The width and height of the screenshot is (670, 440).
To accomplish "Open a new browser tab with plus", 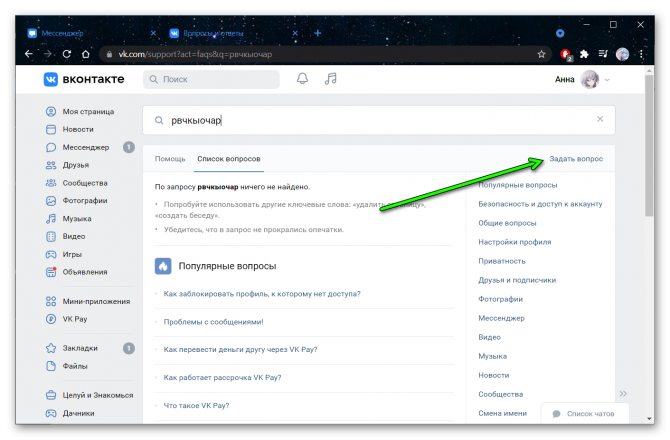I will [x=317, y=33].
